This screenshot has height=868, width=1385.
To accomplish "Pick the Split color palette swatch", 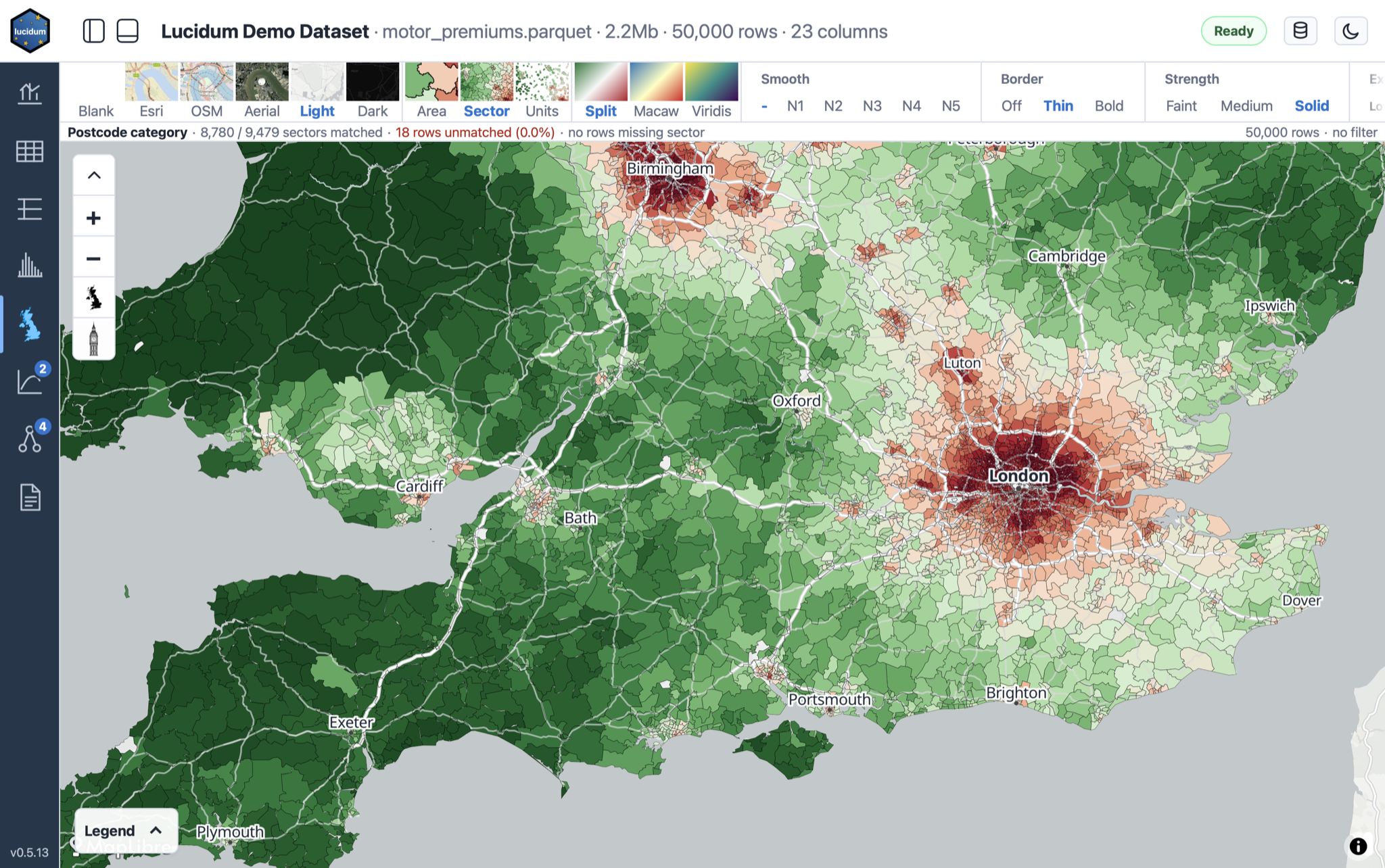I will tap(601, 92).
